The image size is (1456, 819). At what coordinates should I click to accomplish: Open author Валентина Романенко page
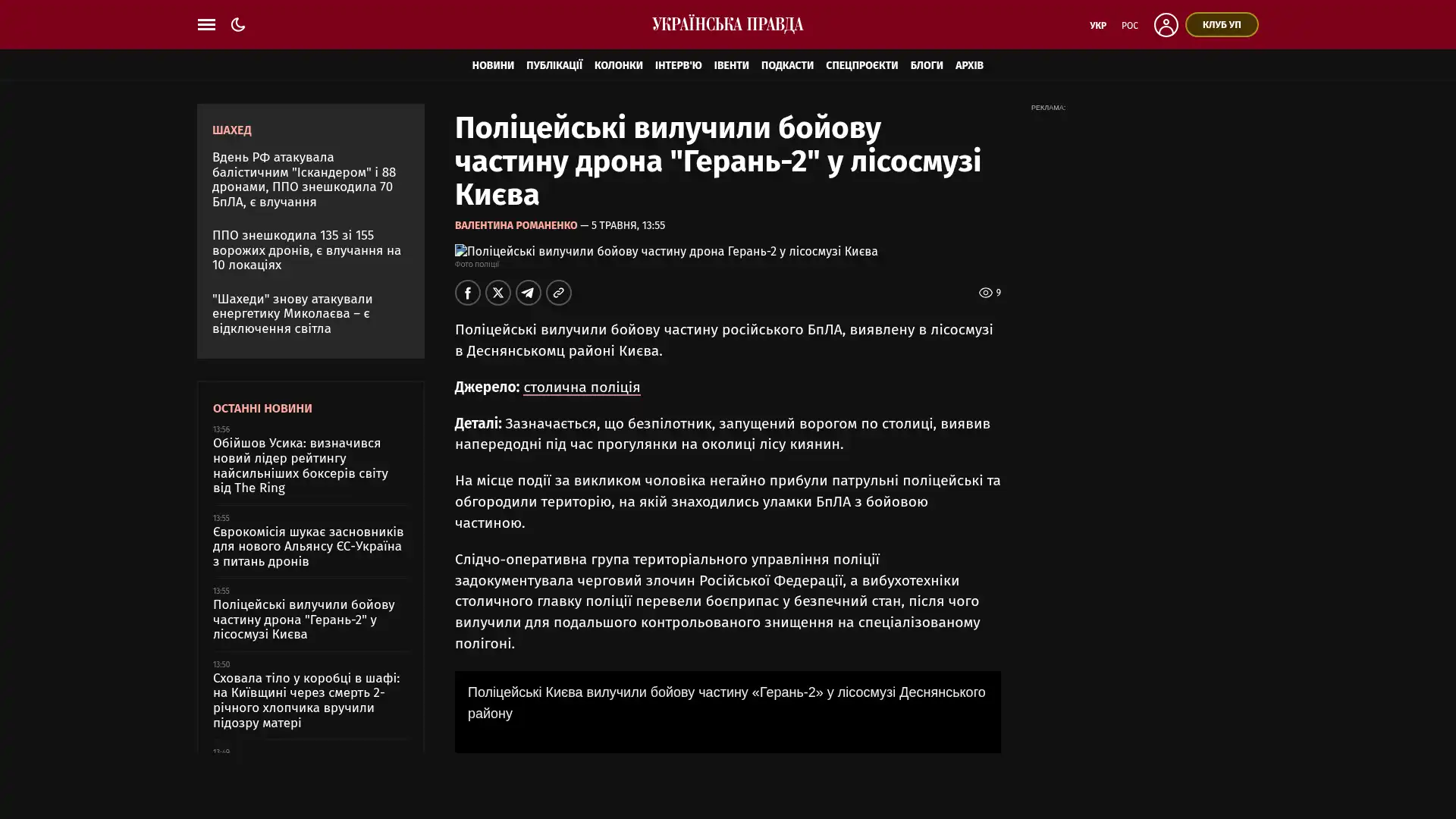click(516, 225)
